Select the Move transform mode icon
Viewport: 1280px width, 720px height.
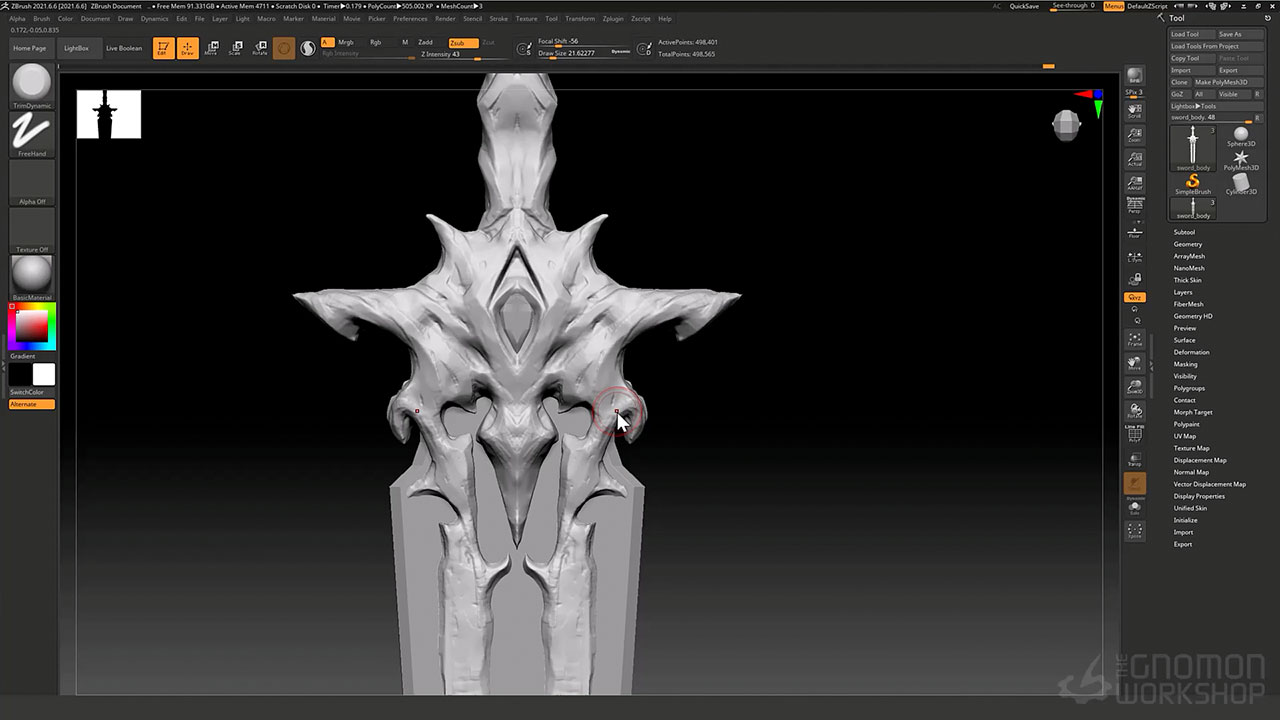(211, 48)
